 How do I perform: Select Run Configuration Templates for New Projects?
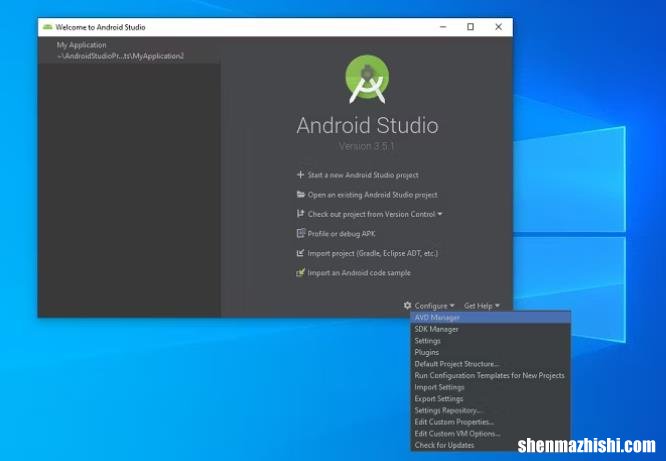coord(491,376)
